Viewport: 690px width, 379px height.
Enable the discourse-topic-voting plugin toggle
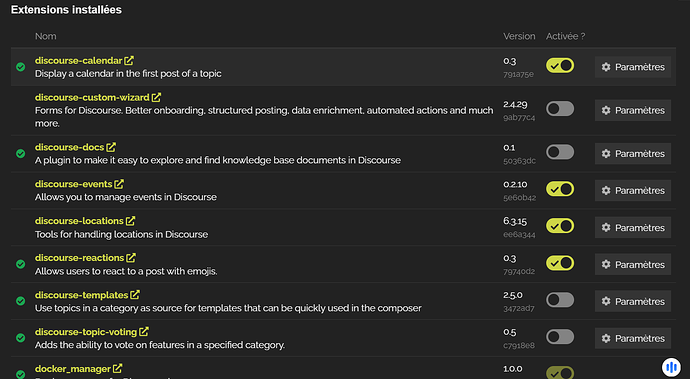[x=560, y=337]
